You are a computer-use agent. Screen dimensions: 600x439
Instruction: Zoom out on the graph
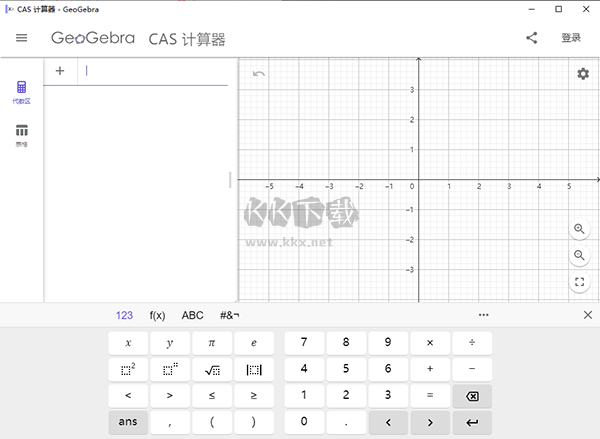pyautogui.click(x=579, y=256)
